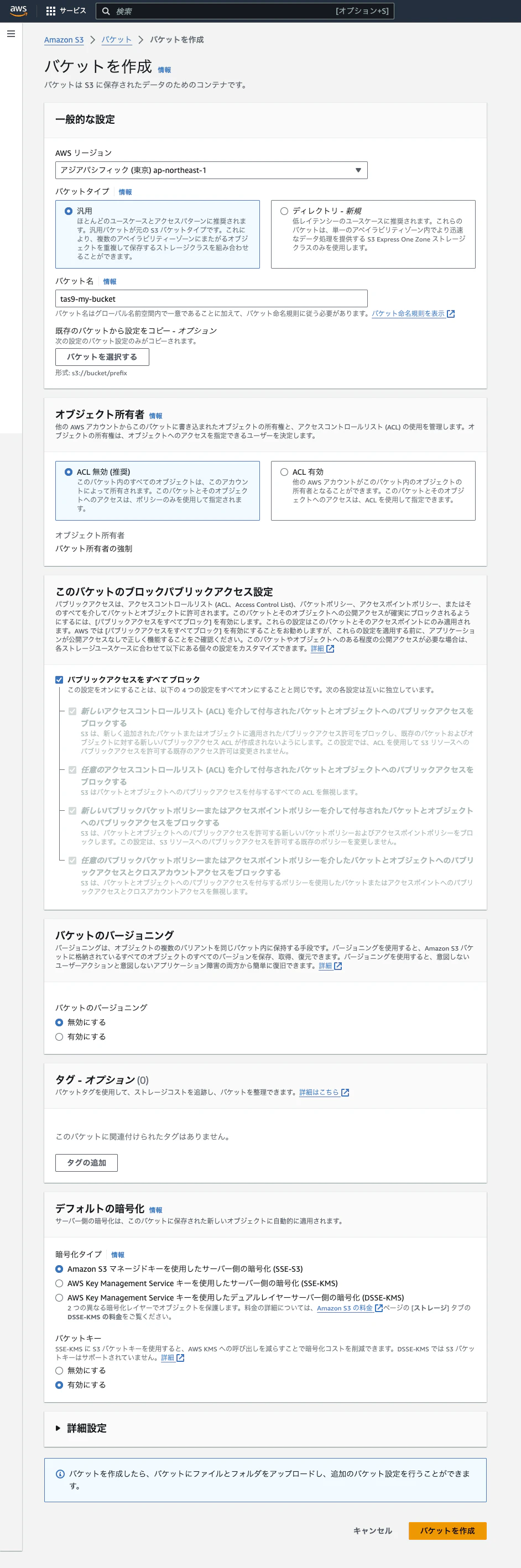Click 情報 link next to バケット名
Viewport: 521px width, 1568px height.
[110, 282]
